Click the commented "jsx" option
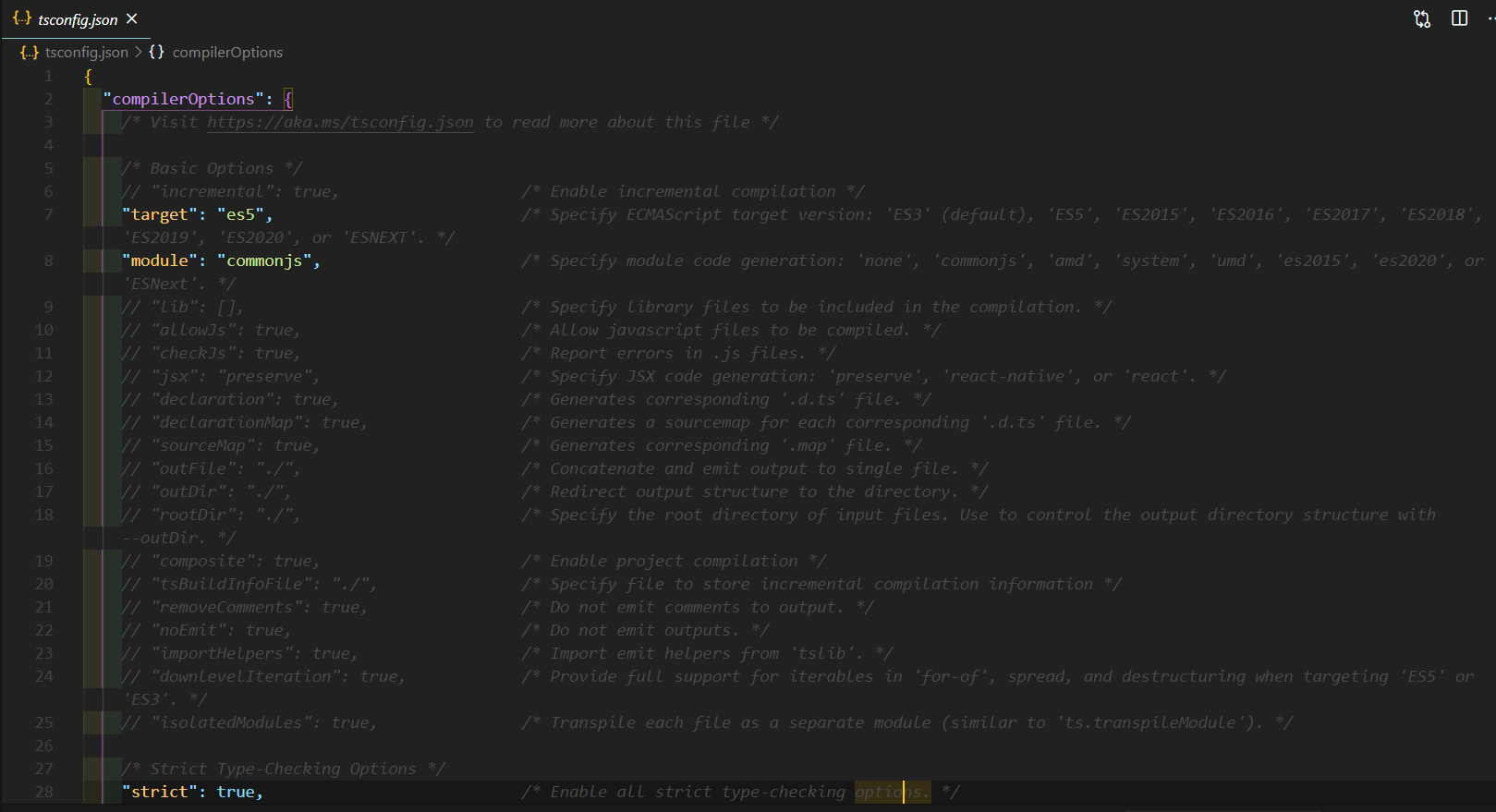Image resolution: width=1496 pixels, height=812 pixels. 221,376
